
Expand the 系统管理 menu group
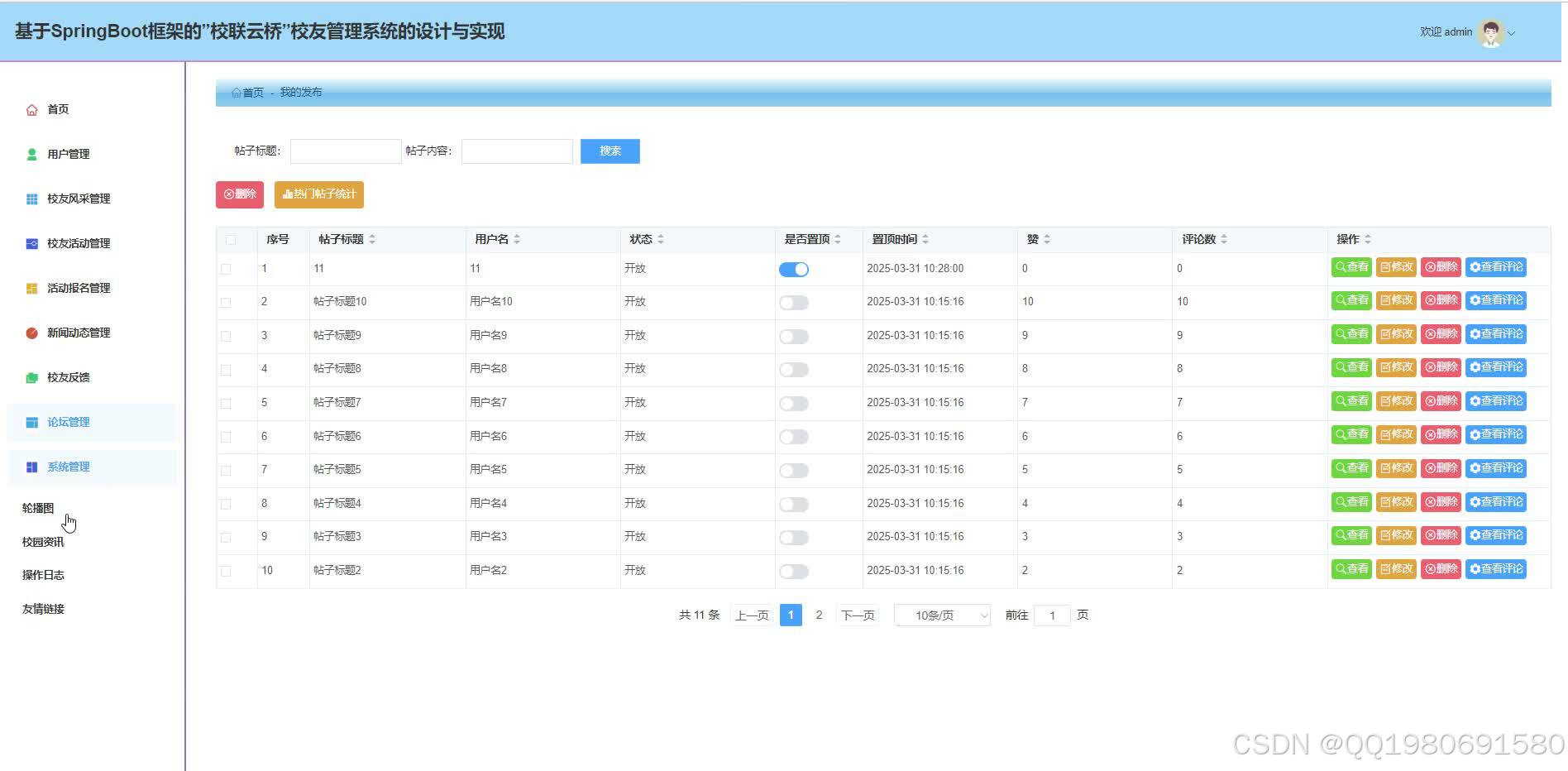[69, 467]
